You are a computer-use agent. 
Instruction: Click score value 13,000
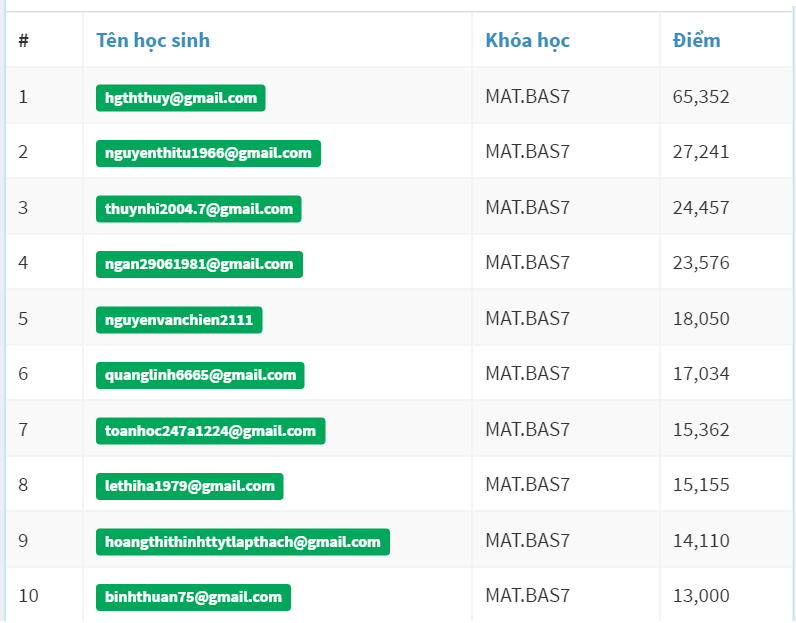(701, 595)
